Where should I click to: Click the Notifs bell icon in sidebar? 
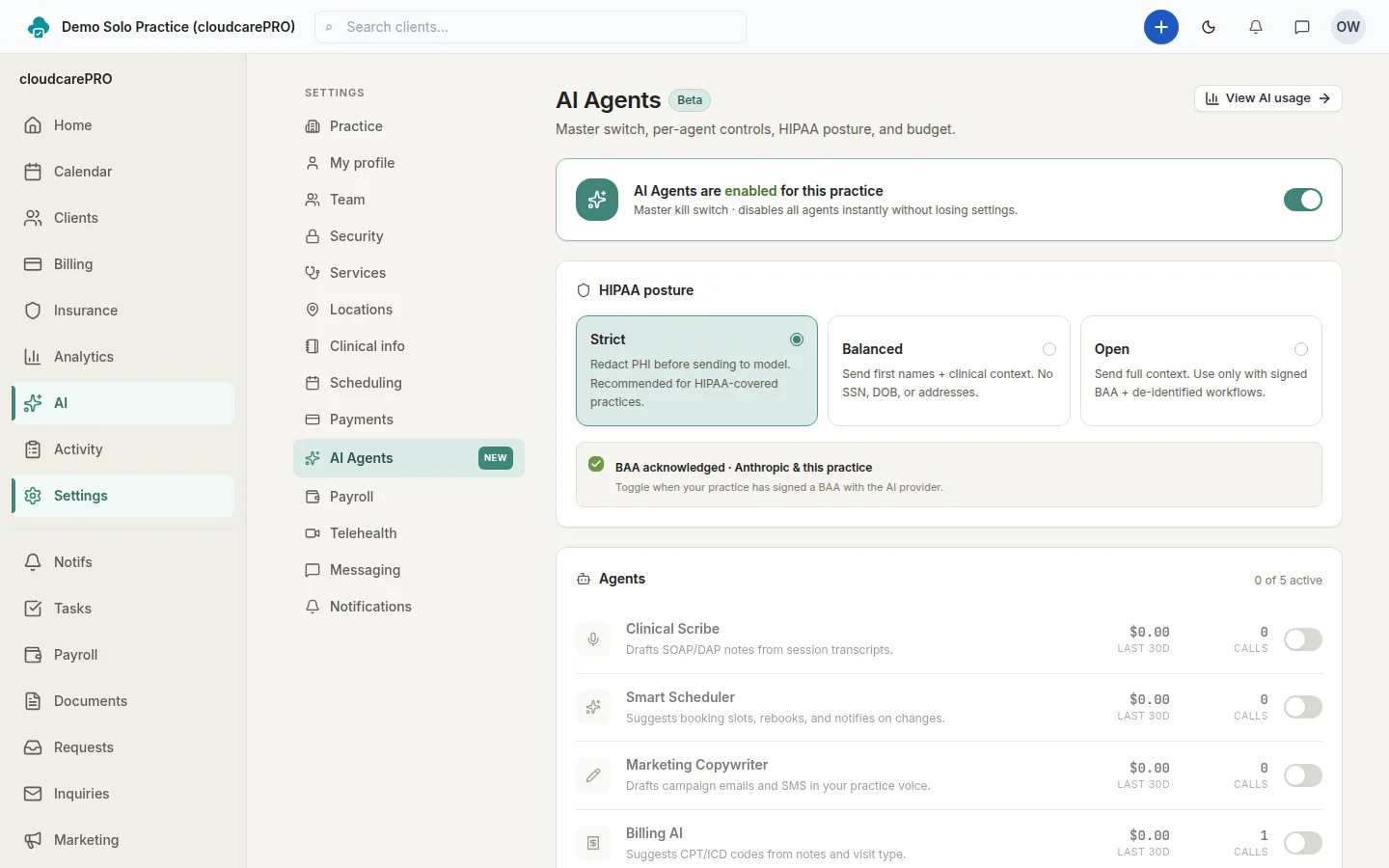pos(33,562)
